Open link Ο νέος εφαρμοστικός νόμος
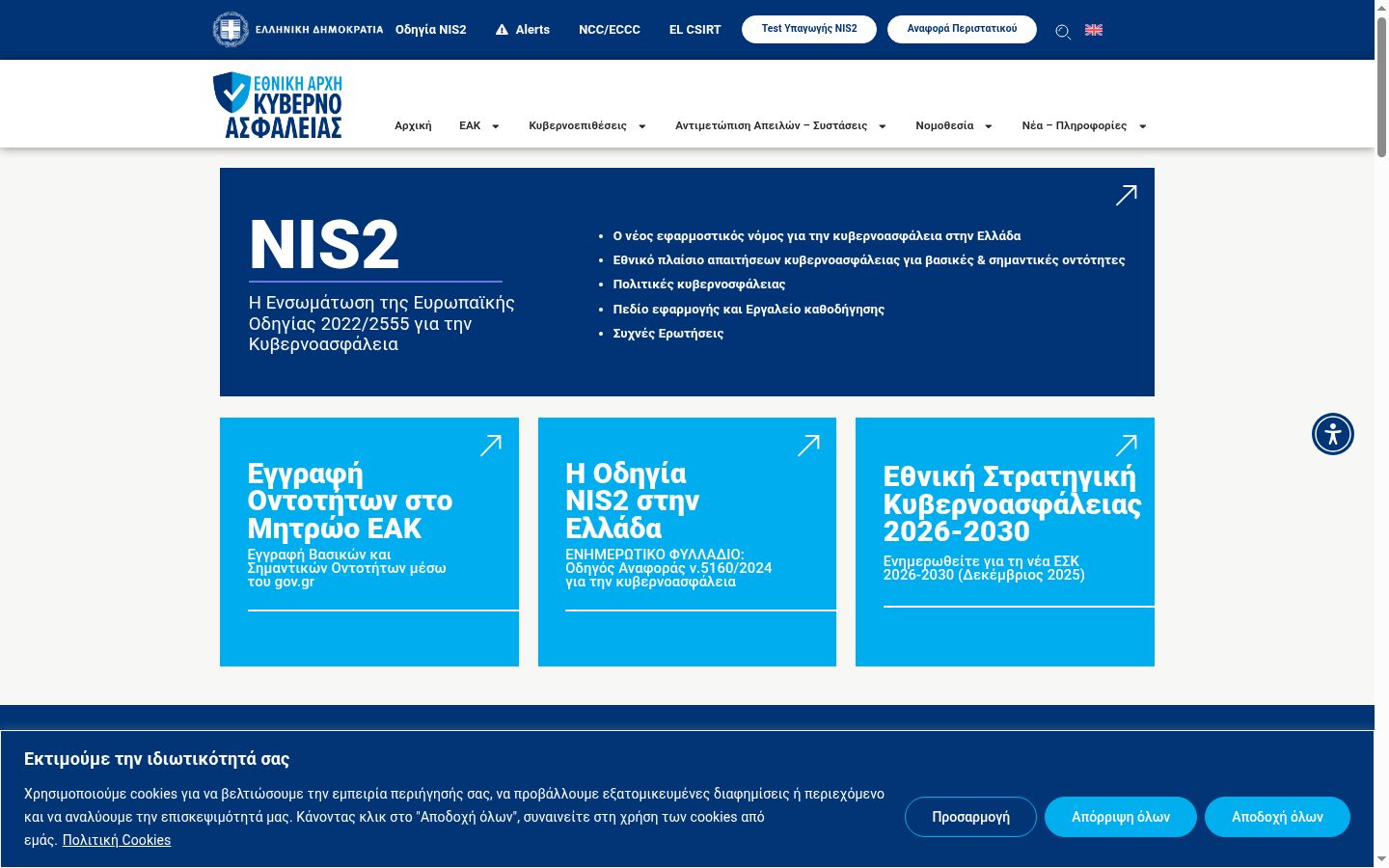The width and height of the screenshot is (1389, 868). (817, 235)
